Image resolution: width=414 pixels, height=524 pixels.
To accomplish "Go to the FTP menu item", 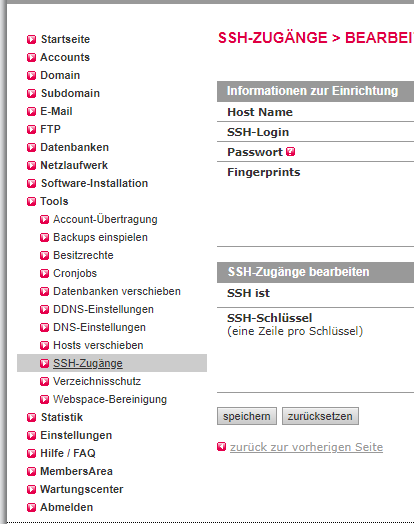I will coord(50,129).
